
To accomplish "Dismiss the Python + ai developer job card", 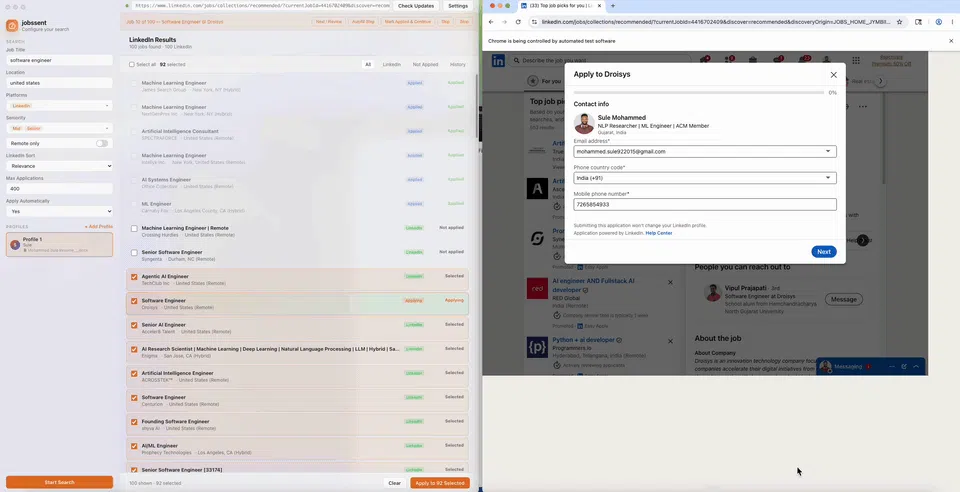I will click(670, 341).
